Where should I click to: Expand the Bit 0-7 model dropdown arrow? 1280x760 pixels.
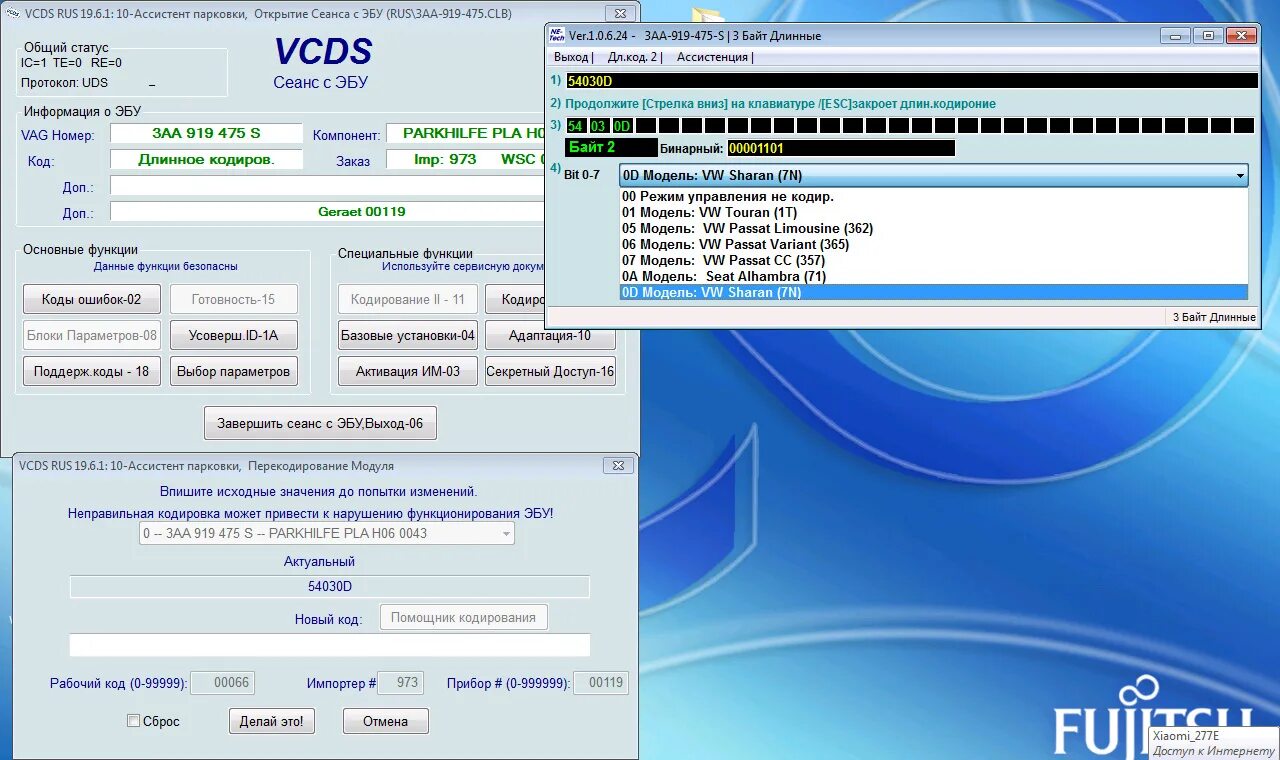click(x=1240, y=175)
